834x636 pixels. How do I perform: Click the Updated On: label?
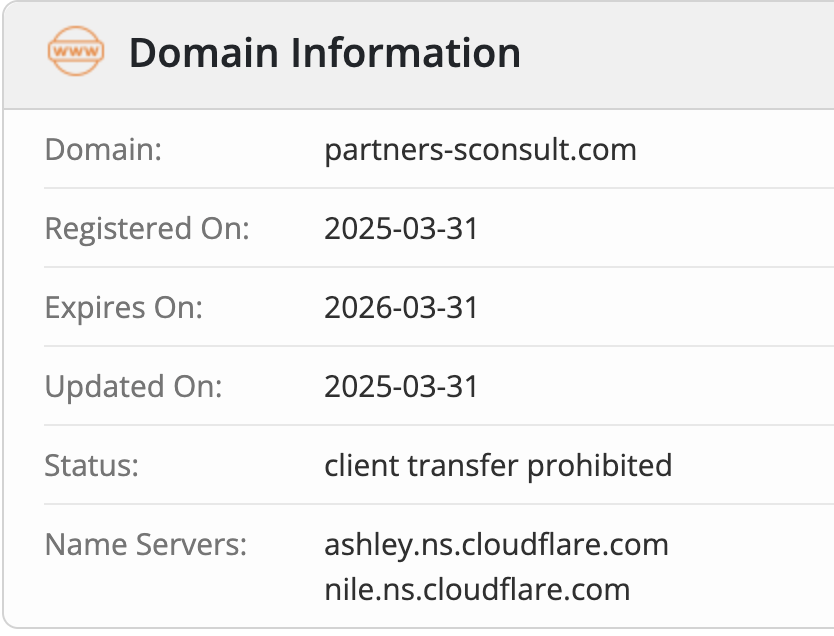pyautogui.click(x=134, y=386)
